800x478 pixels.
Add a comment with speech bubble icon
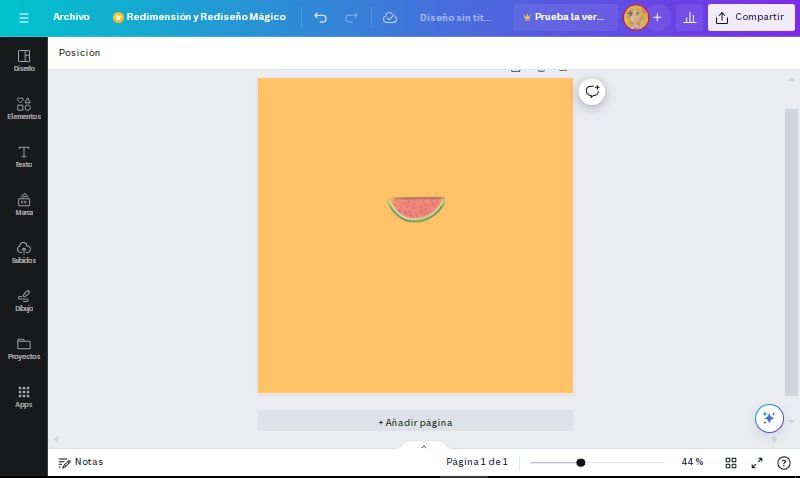coord(592,92)
